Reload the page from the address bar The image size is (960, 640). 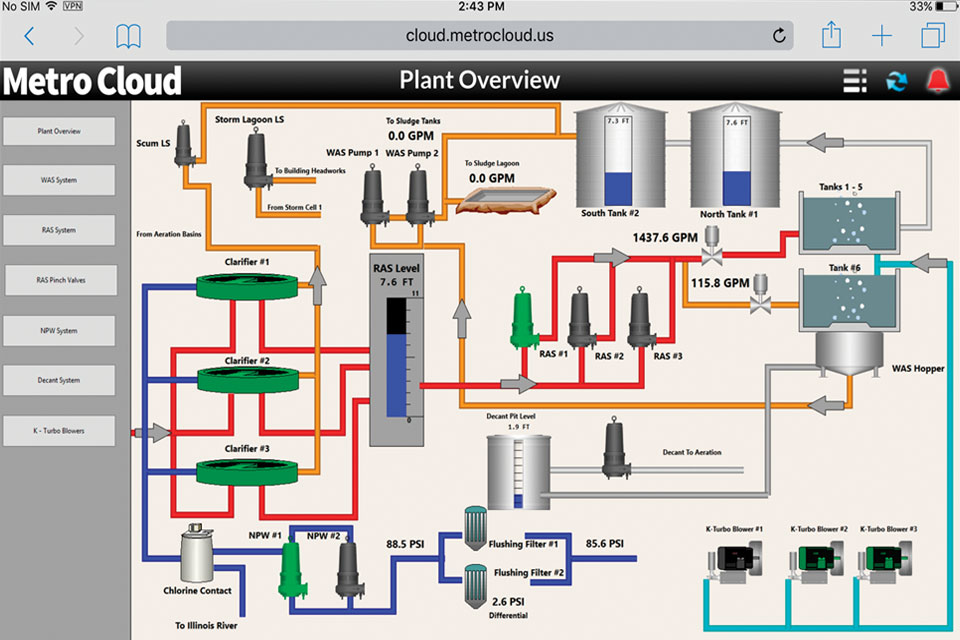pos(779,36)
